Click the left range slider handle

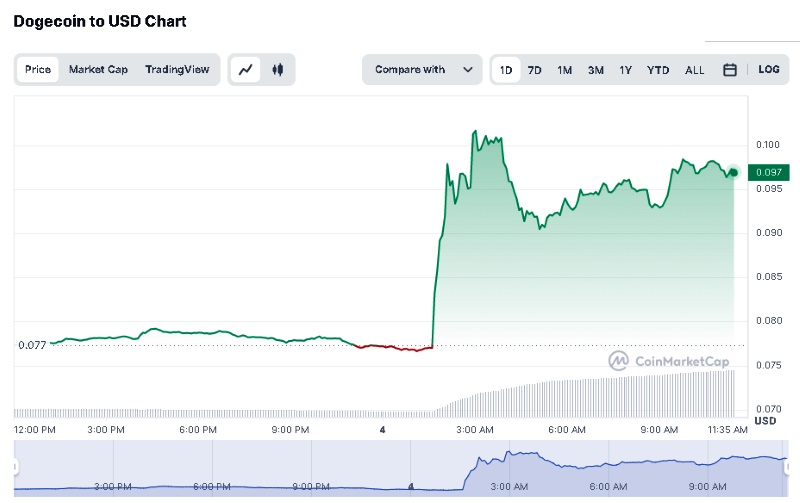(x=15, y=466)
